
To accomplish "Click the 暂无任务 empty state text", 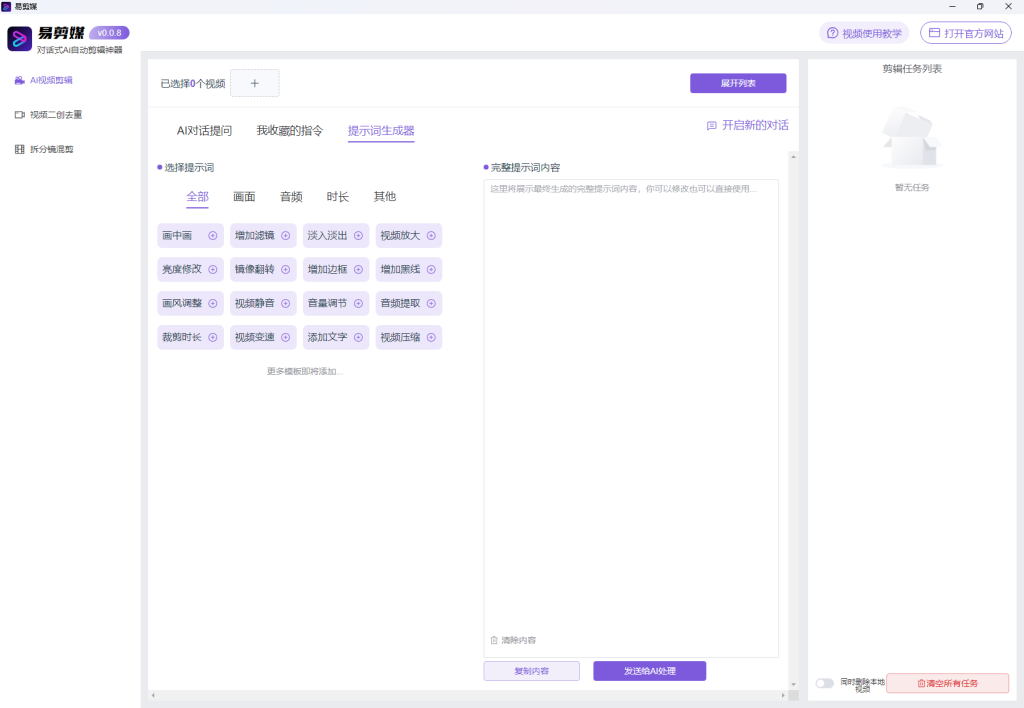I will [912, 187].
